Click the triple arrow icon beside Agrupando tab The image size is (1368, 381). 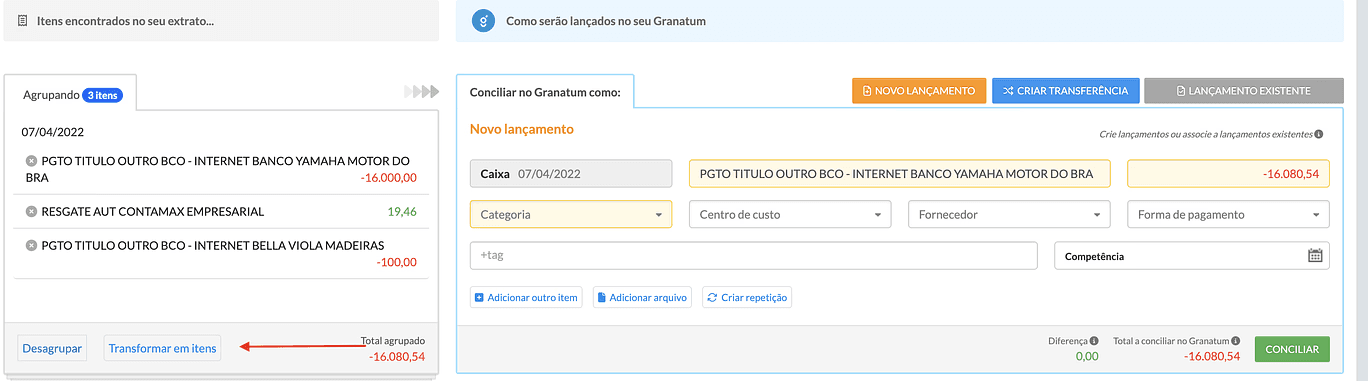[x=422, y=92]
